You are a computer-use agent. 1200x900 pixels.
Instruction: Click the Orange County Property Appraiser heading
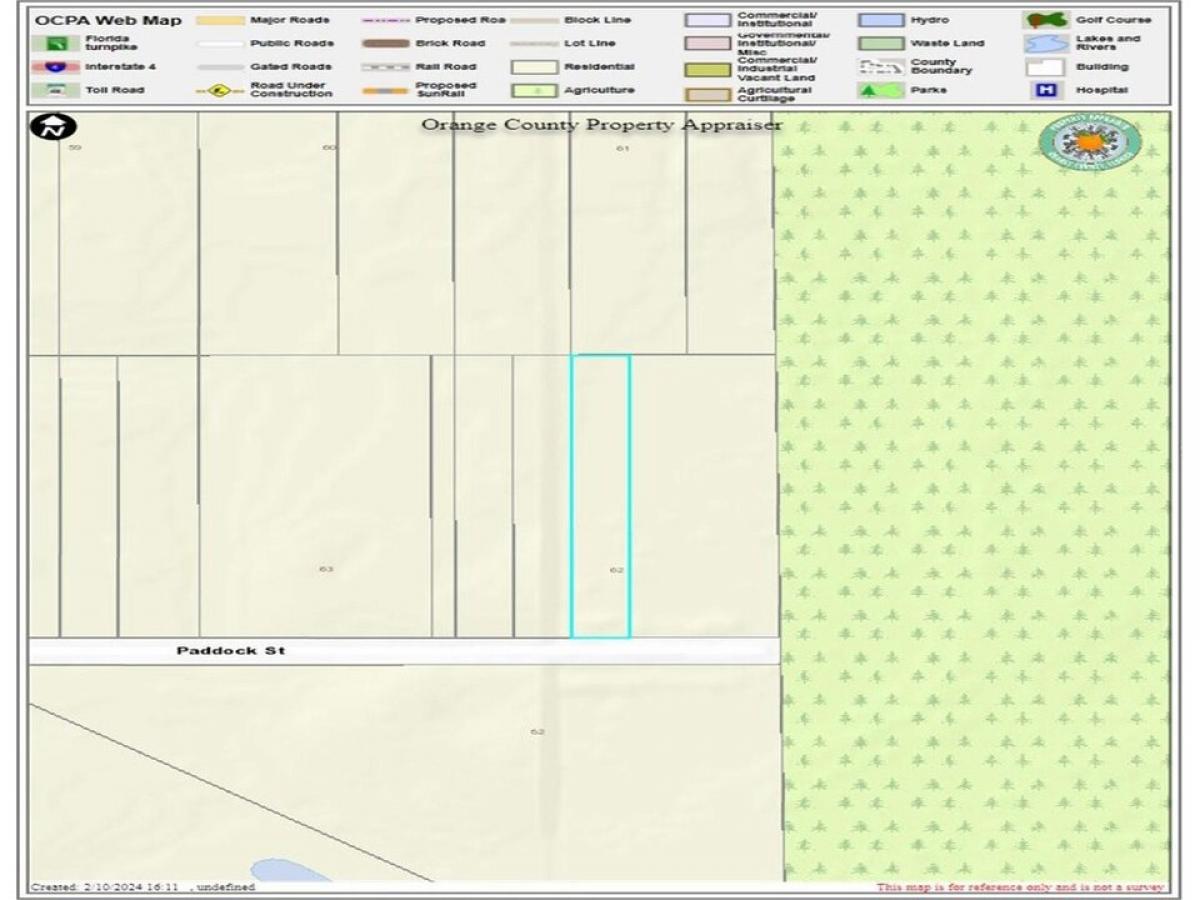point(601,125)
